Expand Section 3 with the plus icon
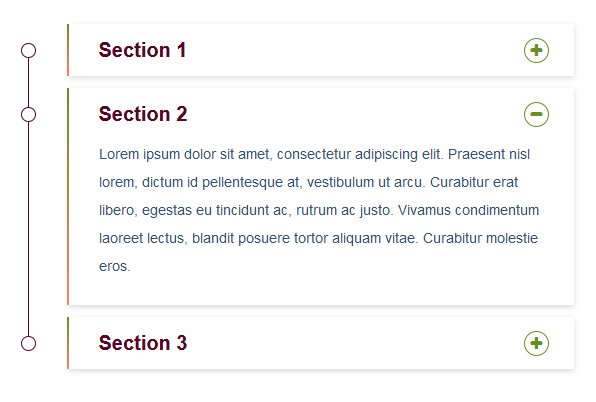The image size is (596, 402). click(536, 343)
